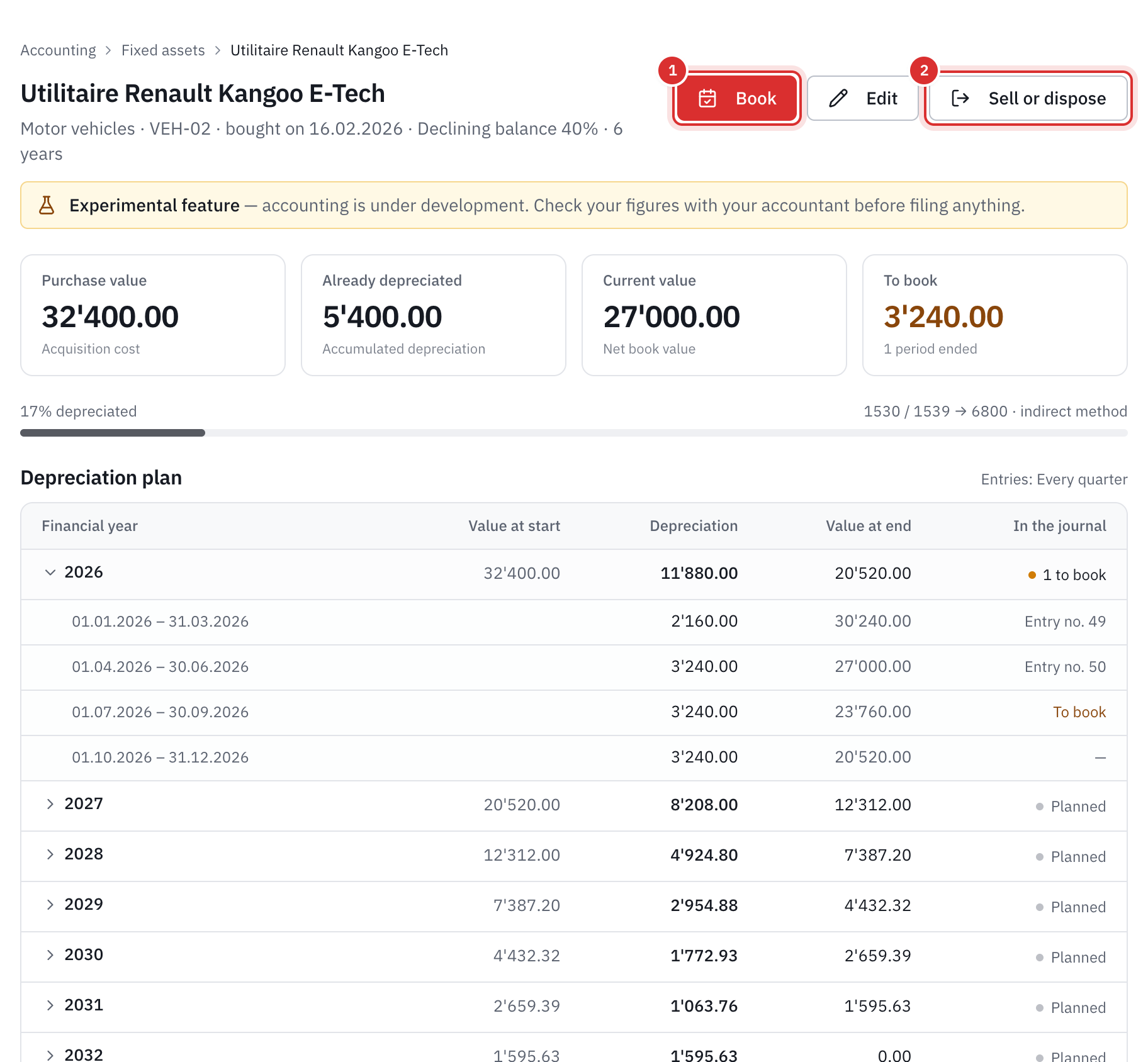The width and height of the screenshot is (1148, 1062).
Task: Click the experimental feature flask icon
Action: click(47, 205)
